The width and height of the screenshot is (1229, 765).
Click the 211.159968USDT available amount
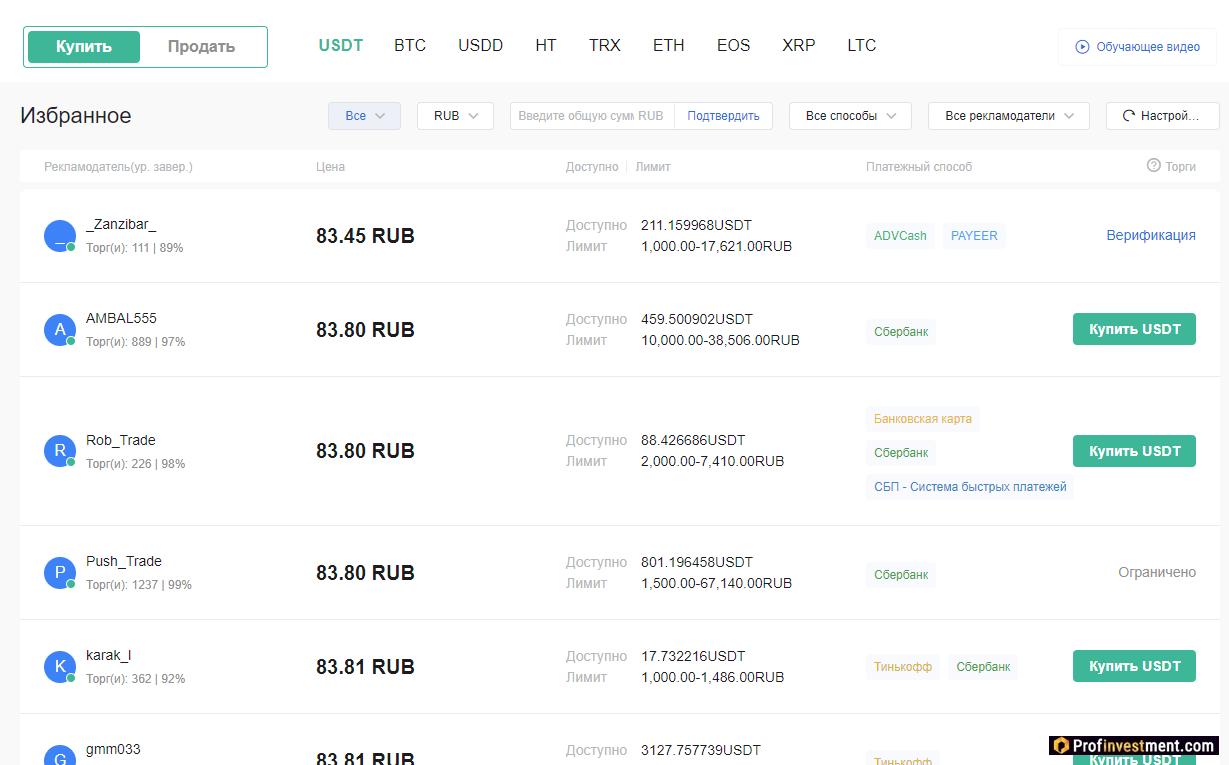pyautogui.click(x=696, y=225)
